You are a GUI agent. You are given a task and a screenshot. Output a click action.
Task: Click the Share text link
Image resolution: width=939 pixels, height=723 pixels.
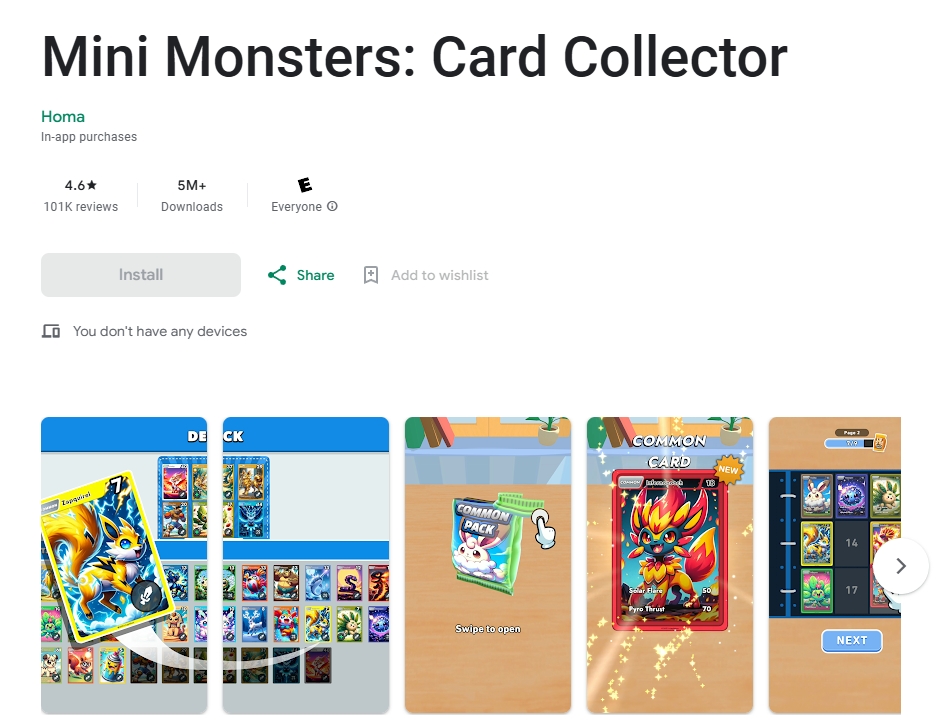[316, 275]
